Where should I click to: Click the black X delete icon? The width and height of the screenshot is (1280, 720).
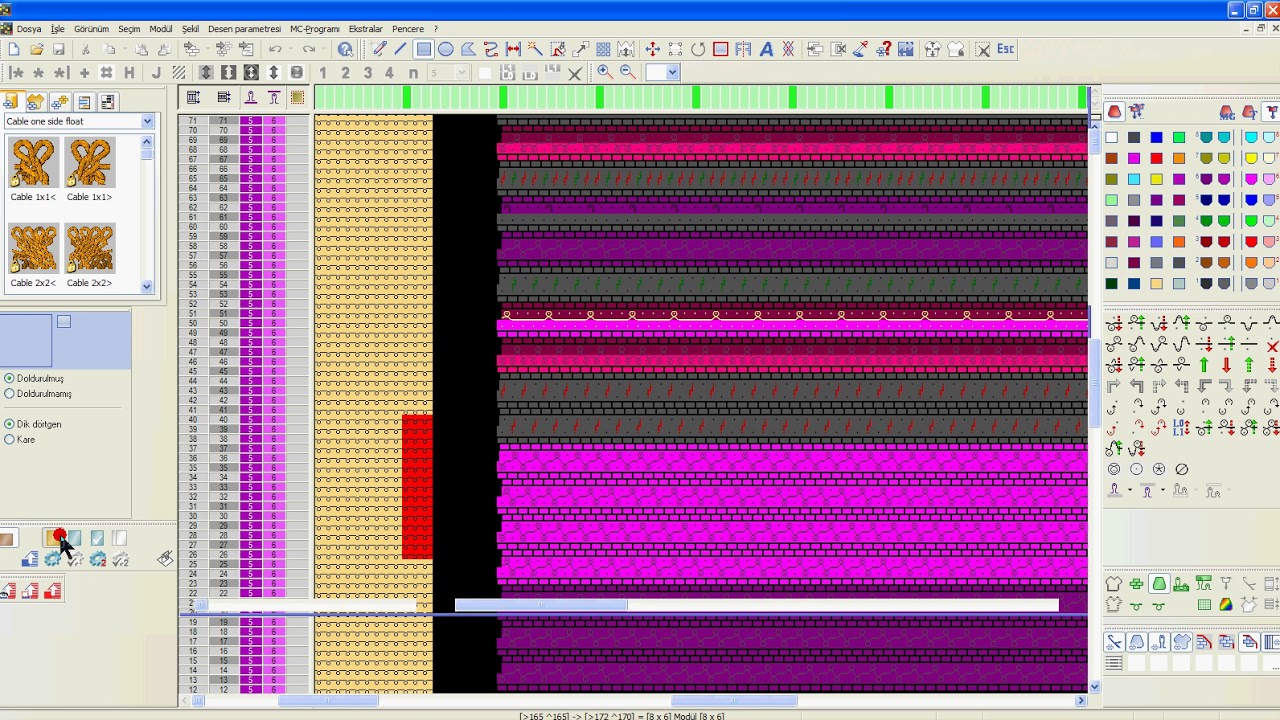coord(575,73)
